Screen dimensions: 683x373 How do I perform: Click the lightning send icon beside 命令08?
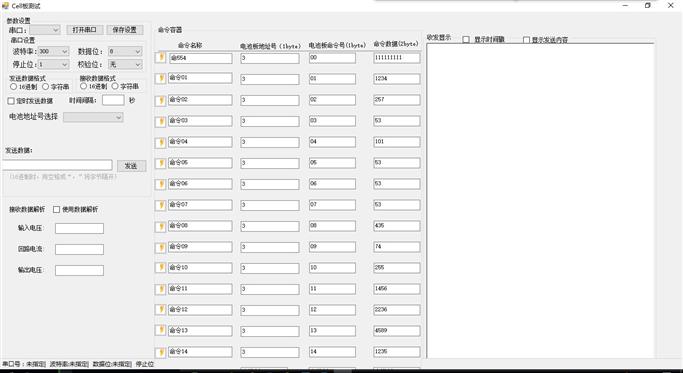[161, 226]
